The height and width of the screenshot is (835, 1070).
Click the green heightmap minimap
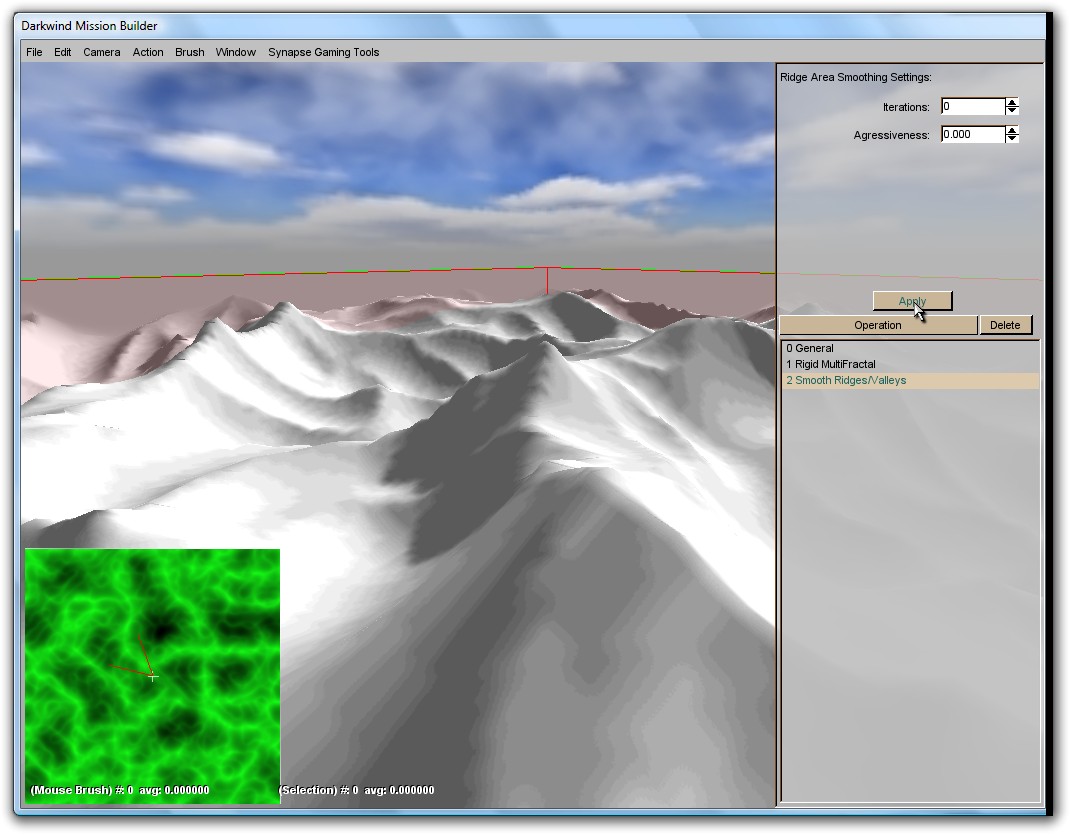pyautogui.click(x=152, y=675)
